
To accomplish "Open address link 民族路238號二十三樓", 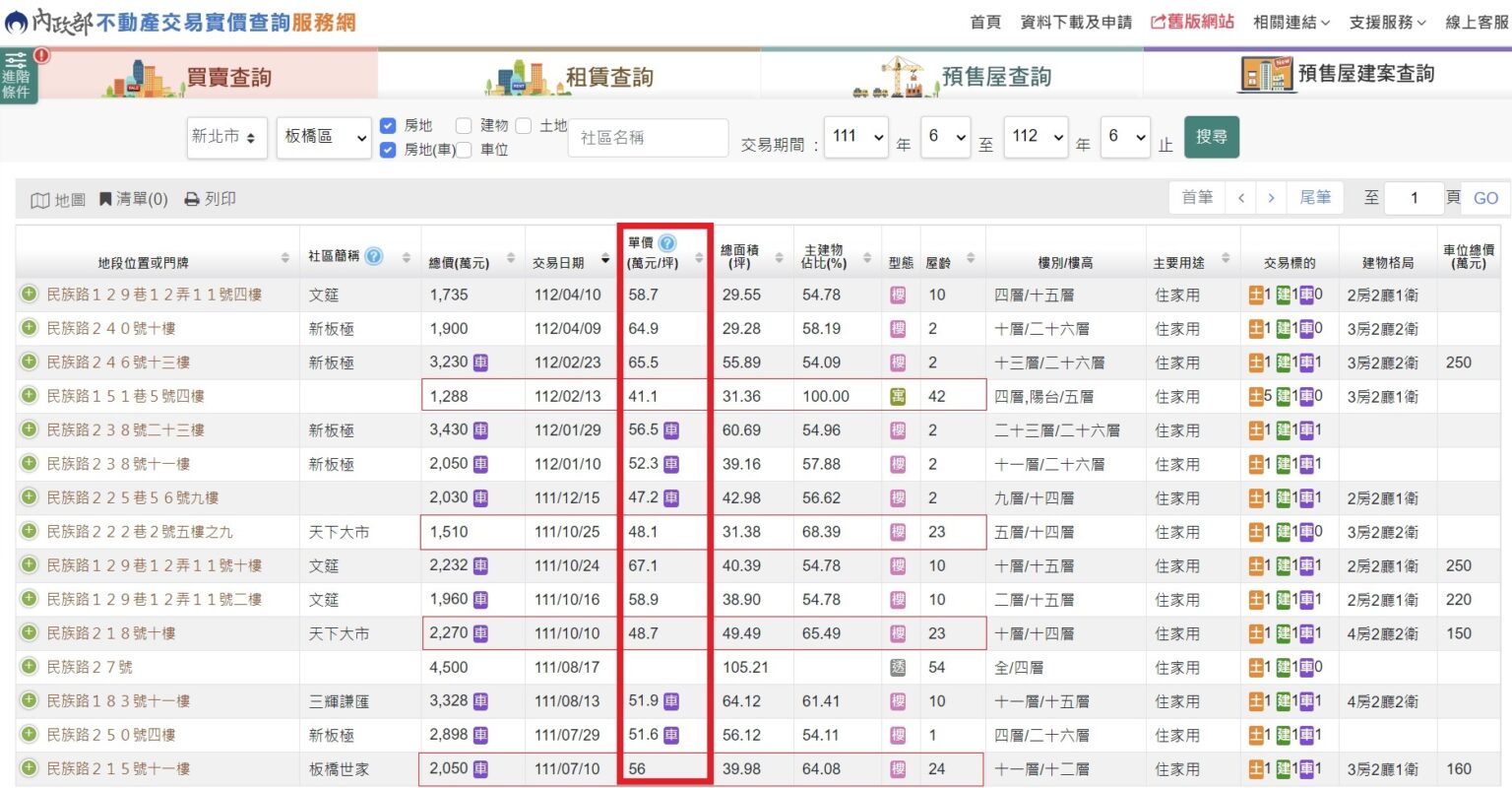I will point(126,430).
